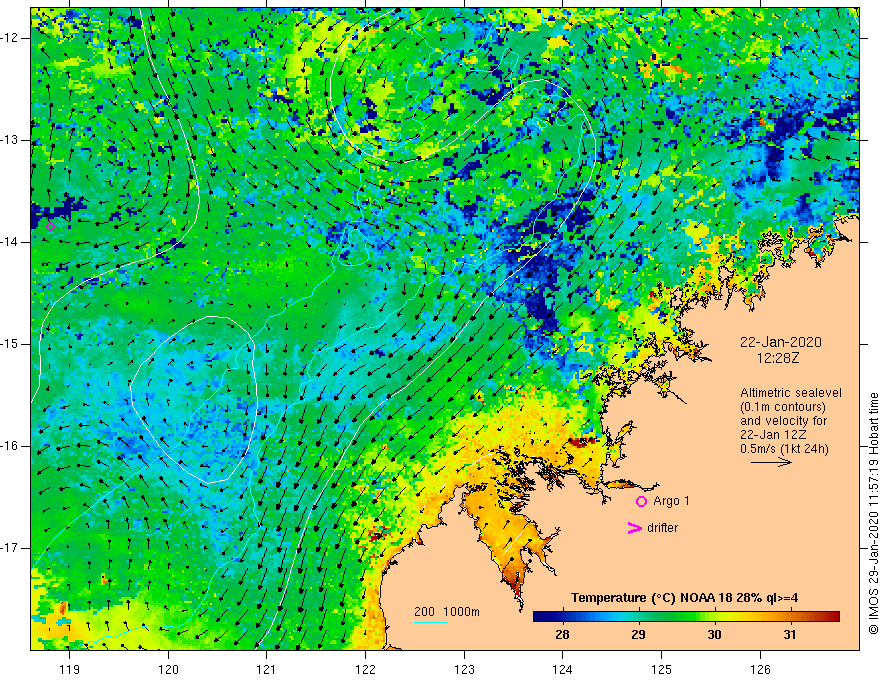Click the '-12' latitude axis label
Image resolution: width=880 pixels, height=680 pixels.
pyautogui.click(x=11, y=38)
